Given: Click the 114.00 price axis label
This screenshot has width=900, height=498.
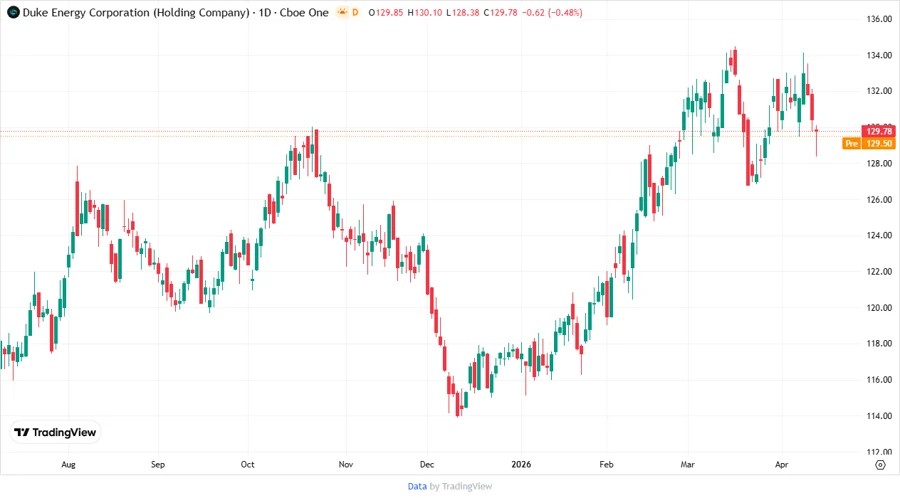Looking at the screenshot, I should [x=879, y=415].
